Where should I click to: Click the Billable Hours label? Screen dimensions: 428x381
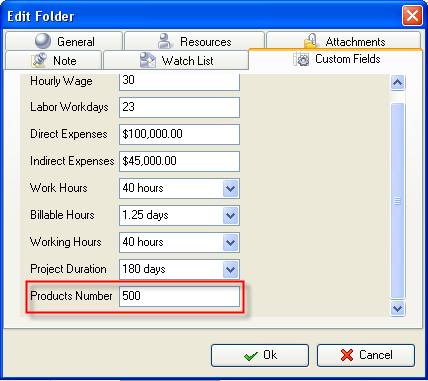(x=62, y=215)
